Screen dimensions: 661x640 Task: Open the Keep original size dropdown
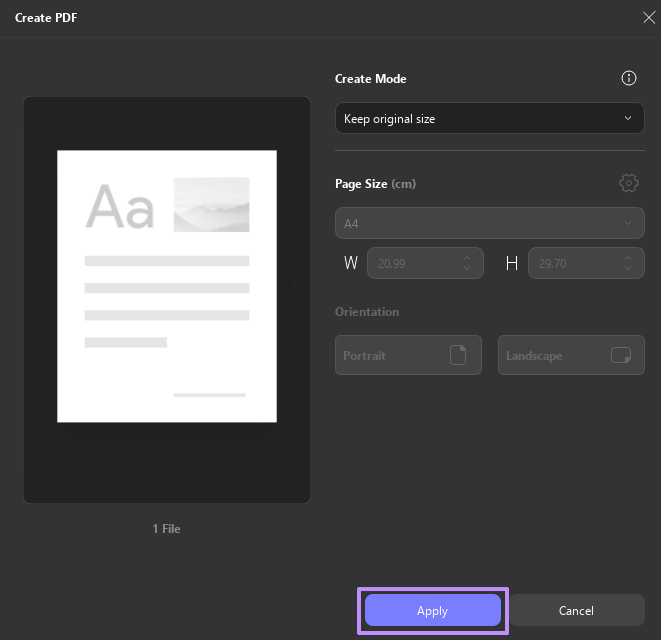(489, 118)
